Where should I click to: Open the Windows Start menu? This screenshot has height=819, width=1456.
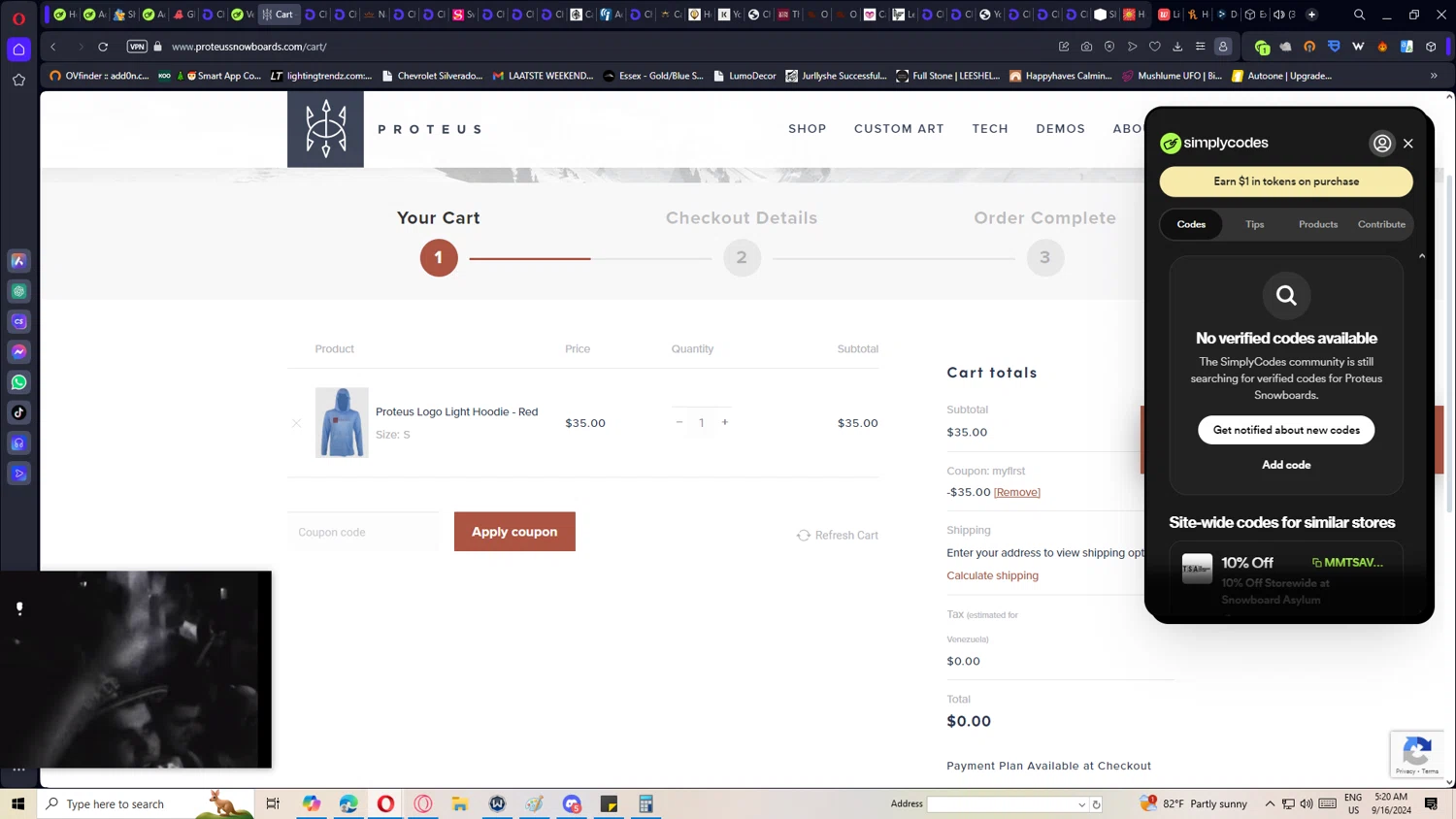[x=17, y=803]
